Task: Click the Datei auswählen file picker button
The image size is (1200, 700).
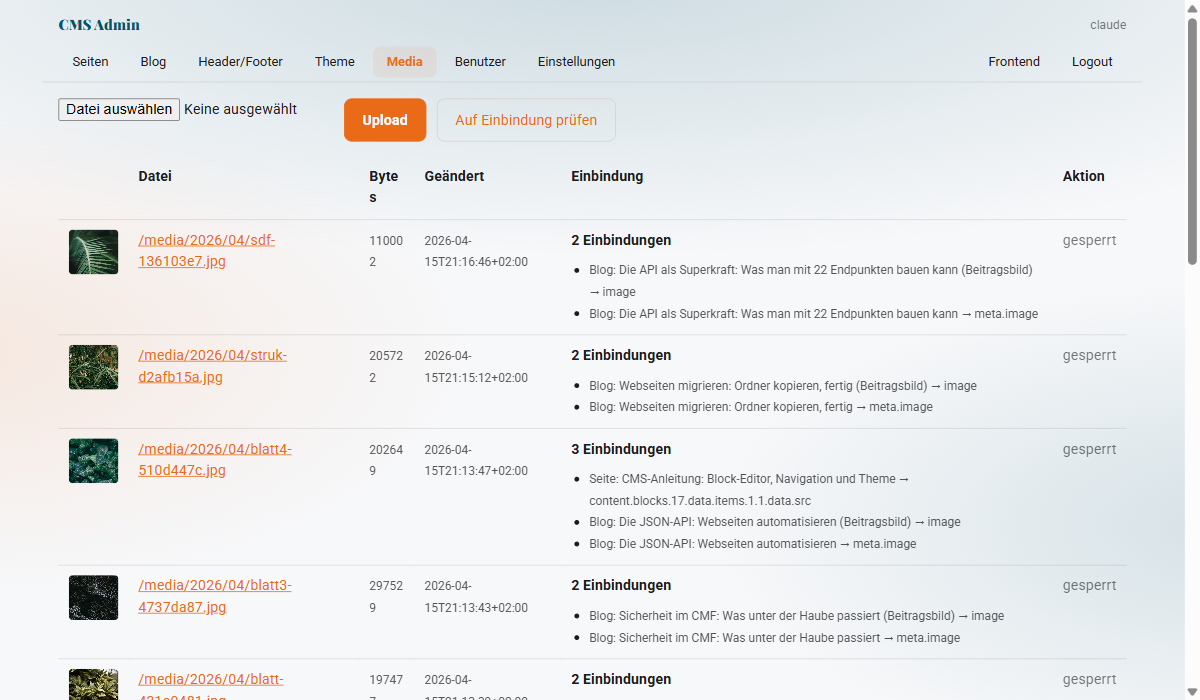Action: (x=118, y=109)
